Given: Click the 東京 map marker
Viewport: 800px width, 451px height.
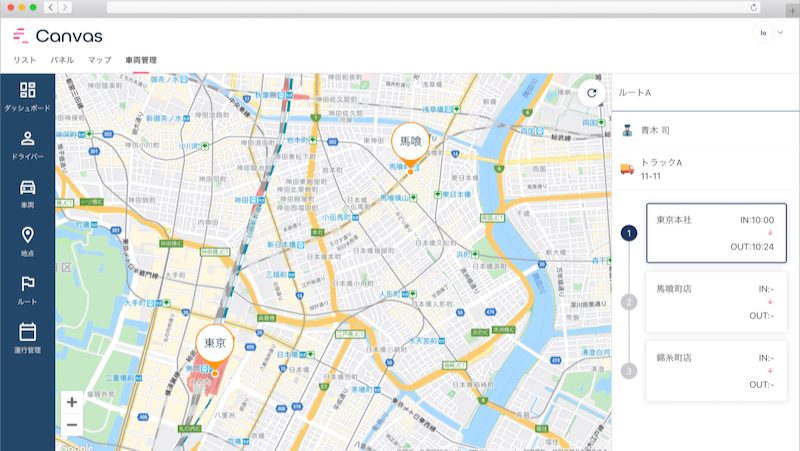Looking at the screenshot, I should pos(214,344).
